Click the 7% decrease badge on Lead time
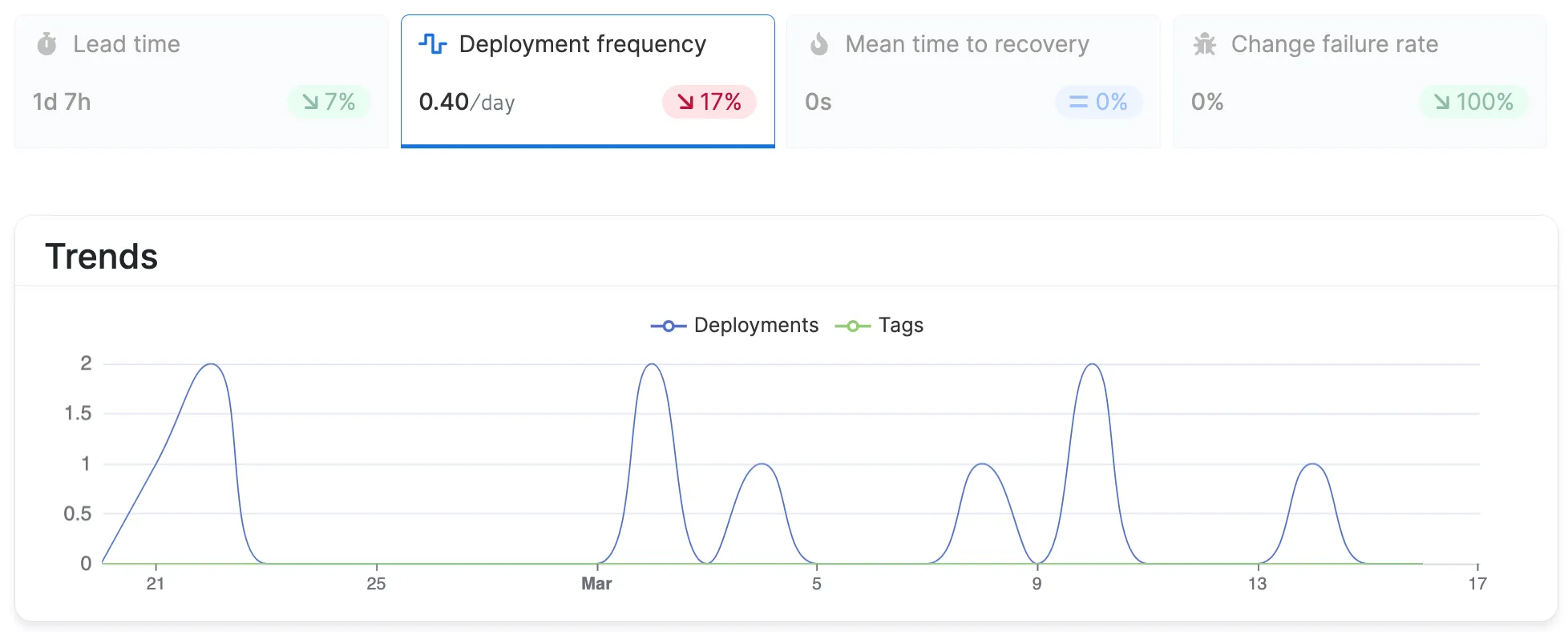The height and width of the screenshot is (632, 1568). [x=329, y=102]
